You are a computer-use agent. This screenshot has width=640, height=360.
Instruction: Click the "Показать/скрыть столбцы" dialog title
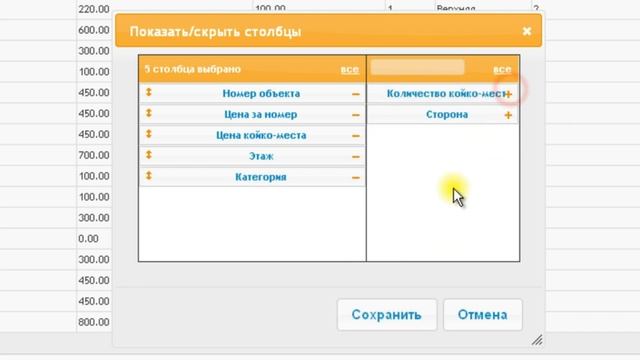point(215,31)
